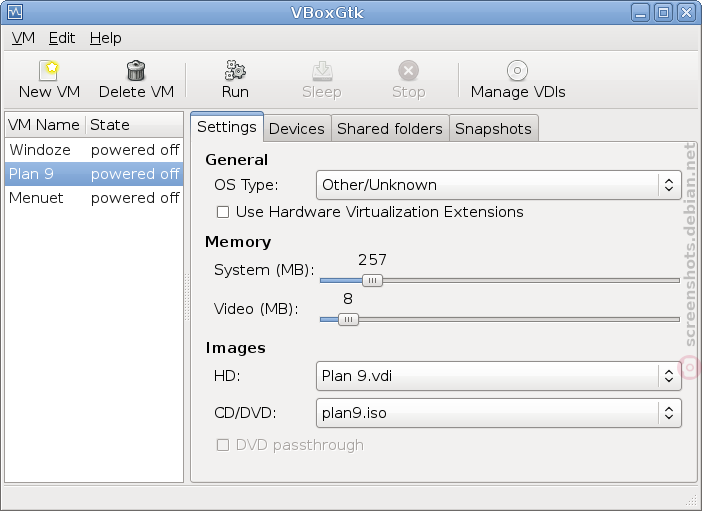Switch to the Snapshots tab

click(x=493, y=129)
